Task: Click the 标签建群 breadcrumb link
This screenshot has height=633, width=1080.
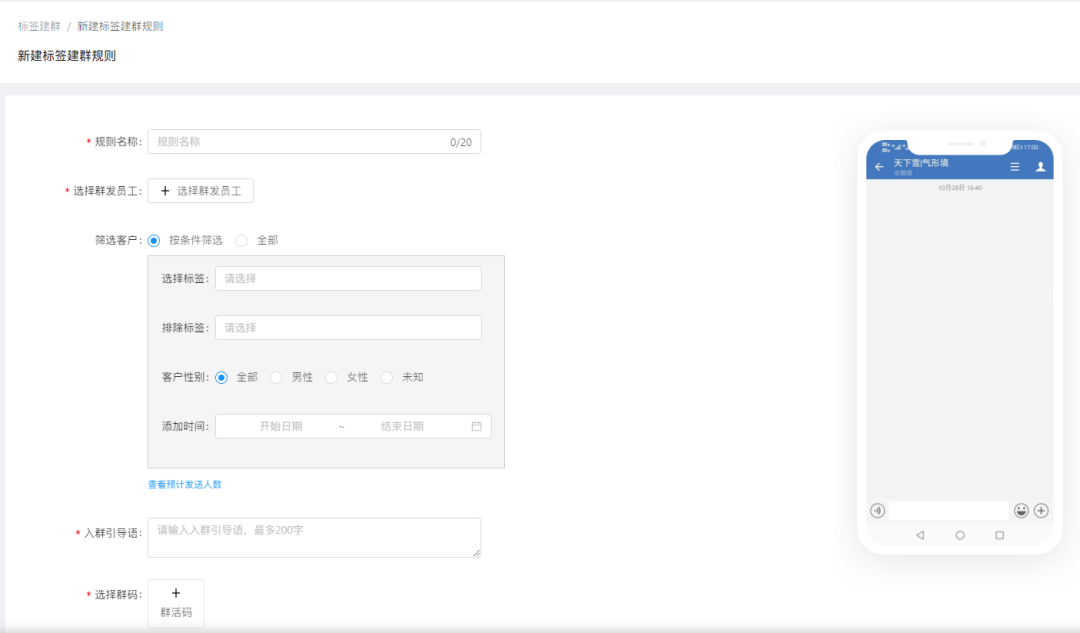Action: 39,26
